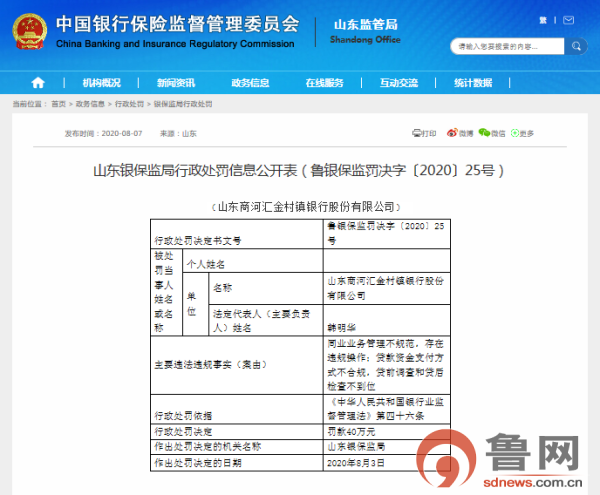
Task: Click the national emblem logo
Action: point(30,31)
